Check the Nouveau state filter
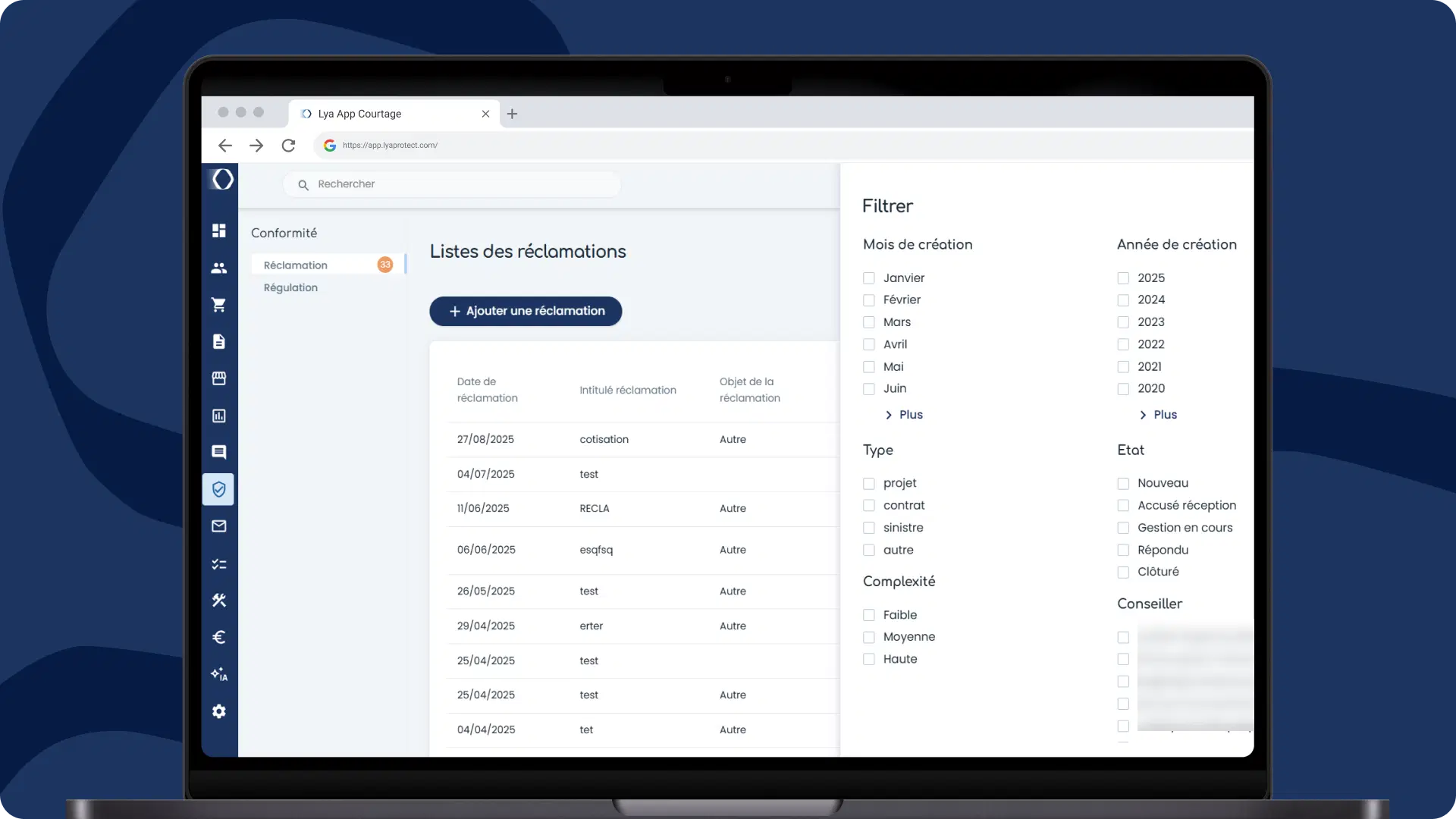The image size is (1456, 819). [1123, 484]
